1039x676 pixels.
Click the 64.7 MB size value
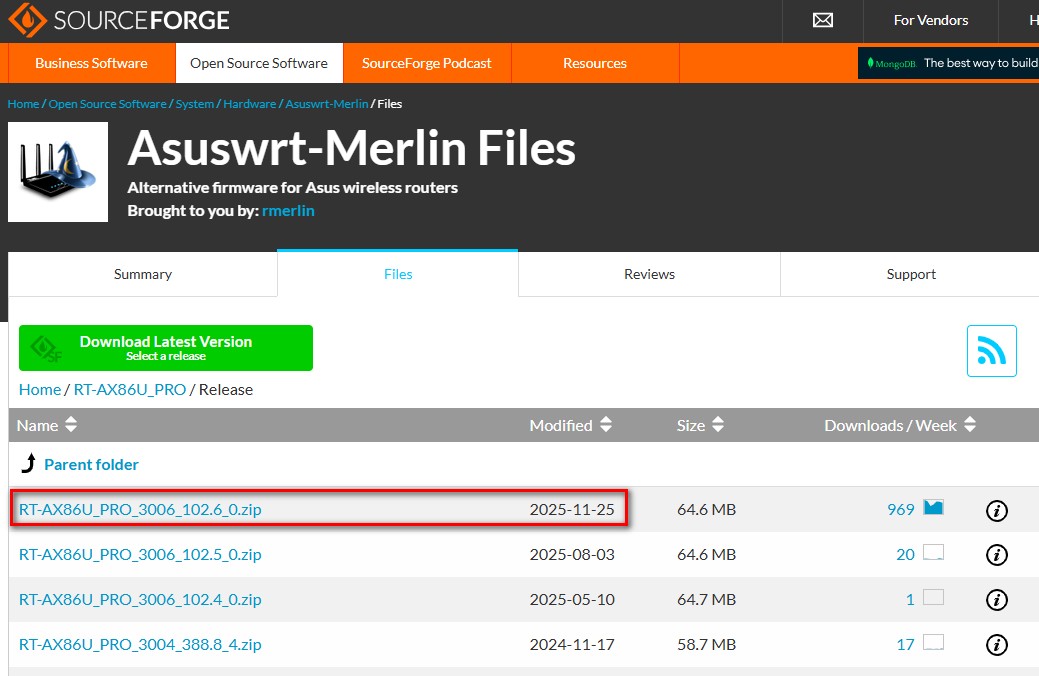click(706, 600)
